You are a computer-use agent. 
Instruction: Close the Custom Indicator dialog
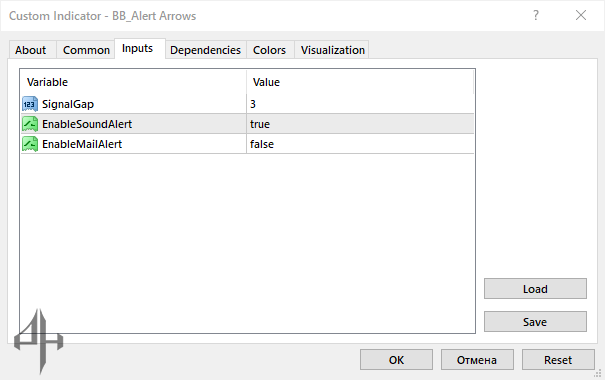[x=581, y=15]
